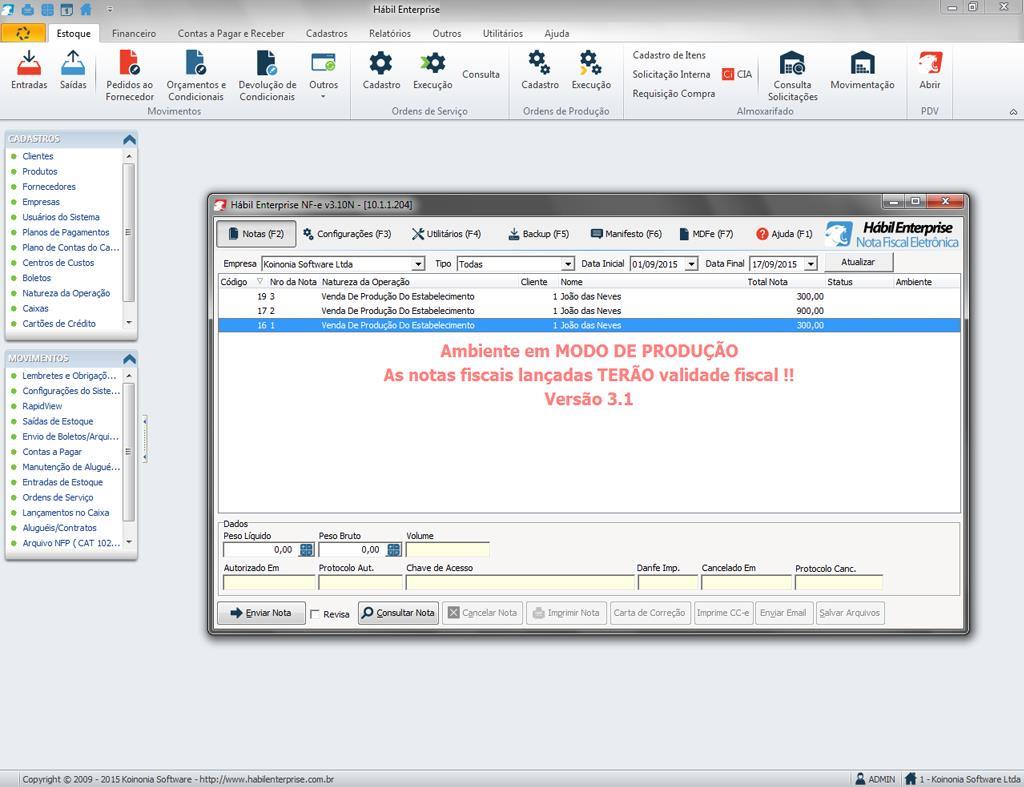This screenshot has height=787, width=1024.
Task: Click the Consulta ordens de serviço item
Action: (x=481, y=74)
